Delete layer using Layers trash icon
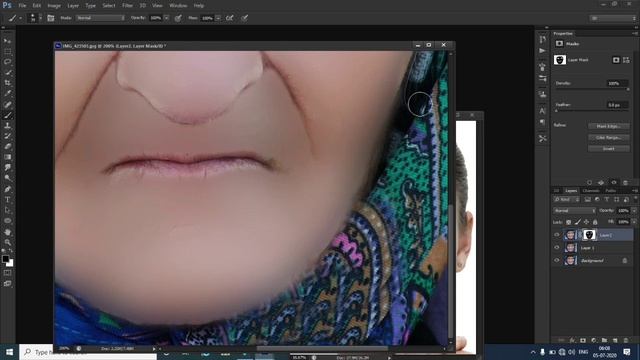 625,340
